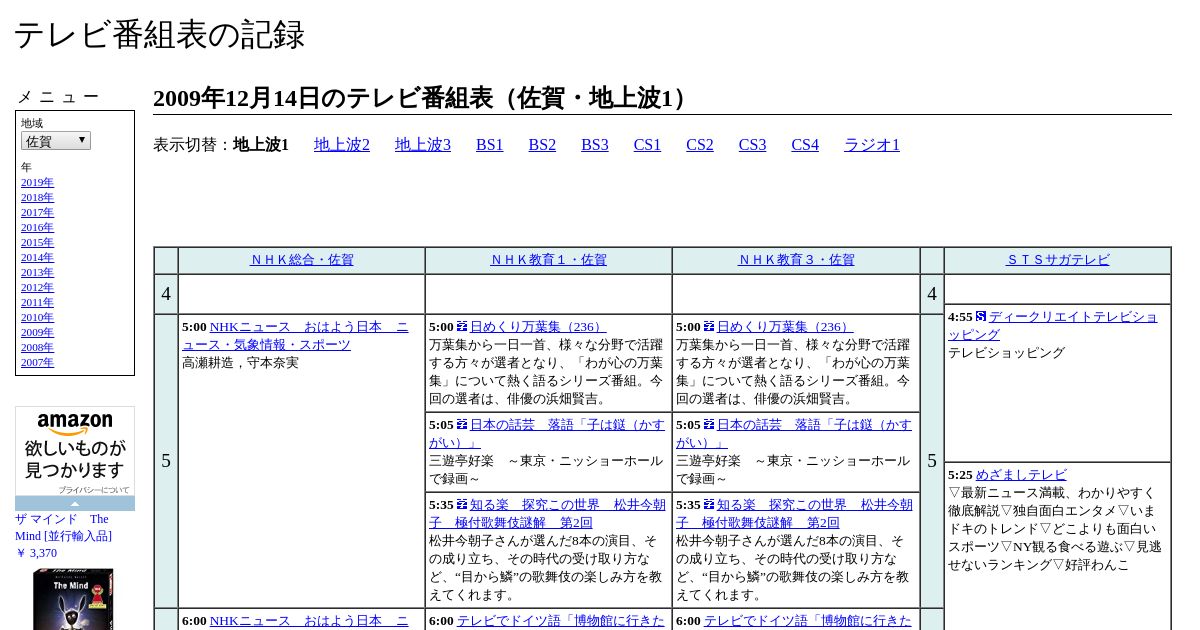Screen dimensions: 1200x630
Task: Switch to the CS3 listing
Action: click(x=752, y=145)
